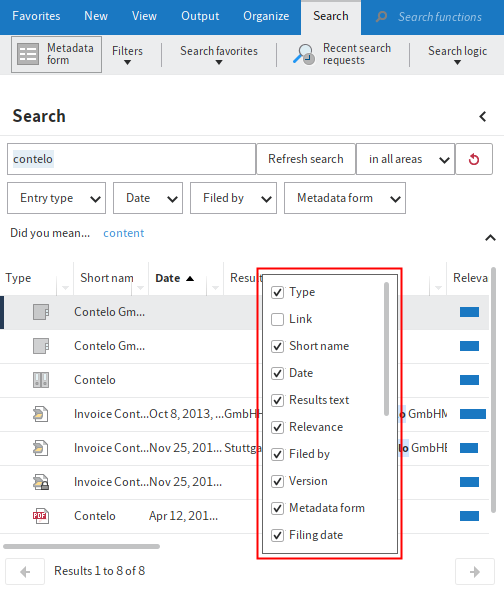Image resolution: width=504 pixels, height=591 pixels.
Task: Open the Filters dropdown
Action: pyautogui.click(x=127, y=54)
